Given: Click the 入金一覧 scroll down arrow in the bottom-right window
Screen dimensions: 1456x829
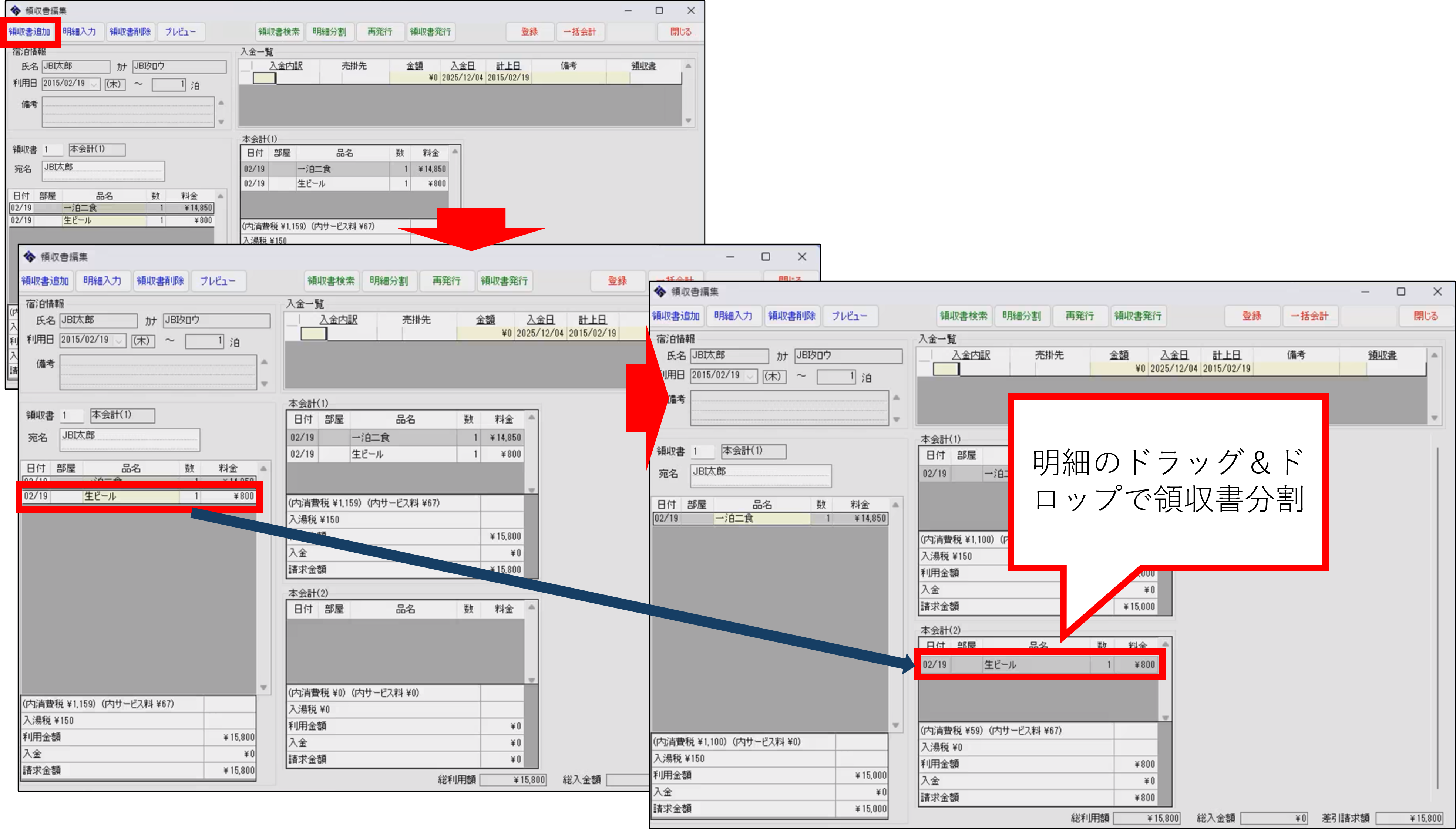Looking at the screenshot, I should click(1435, 418).
